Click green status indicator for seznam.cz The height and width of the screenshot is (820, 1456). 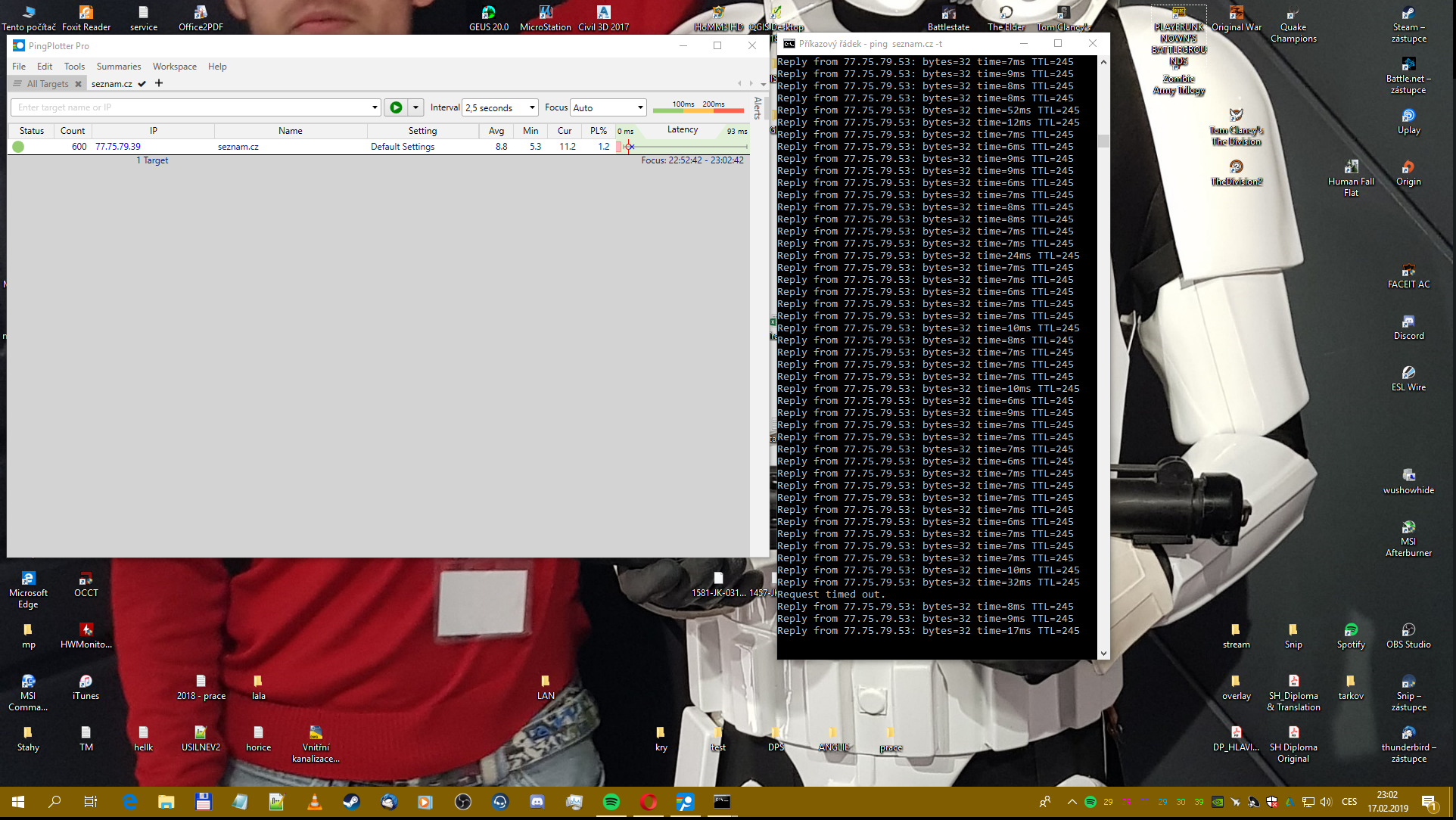pos(18,147)
